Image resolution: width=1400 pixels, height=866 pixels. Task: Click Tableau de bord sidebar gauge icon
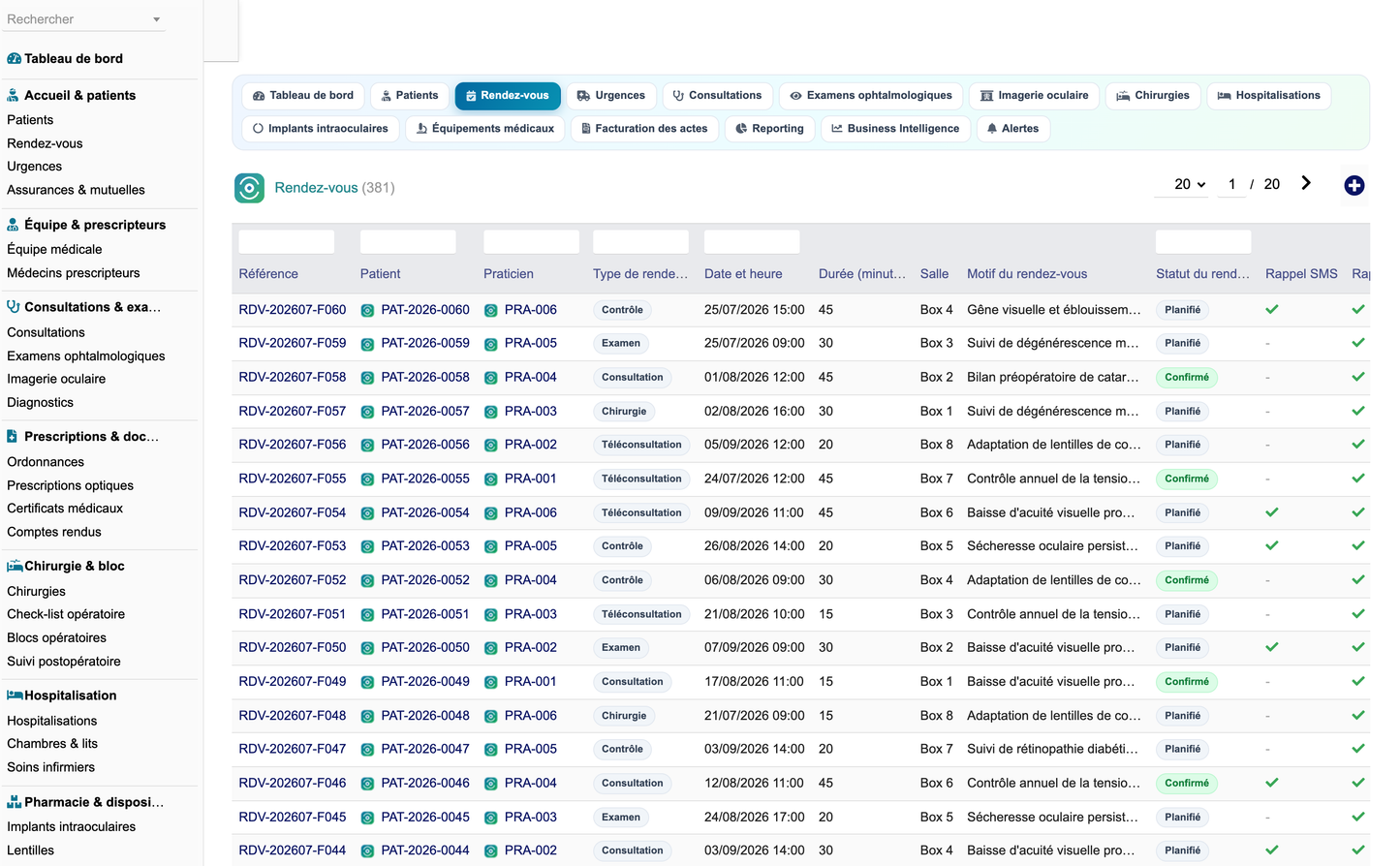pyautogui.click(x=14, y=58)
